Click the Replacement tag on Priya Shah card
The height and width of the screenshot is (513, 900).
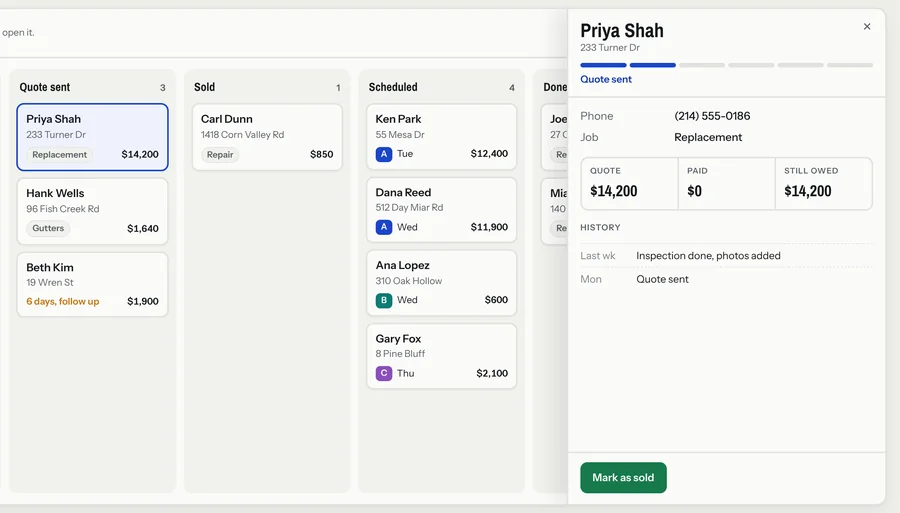tap(60, 154)
